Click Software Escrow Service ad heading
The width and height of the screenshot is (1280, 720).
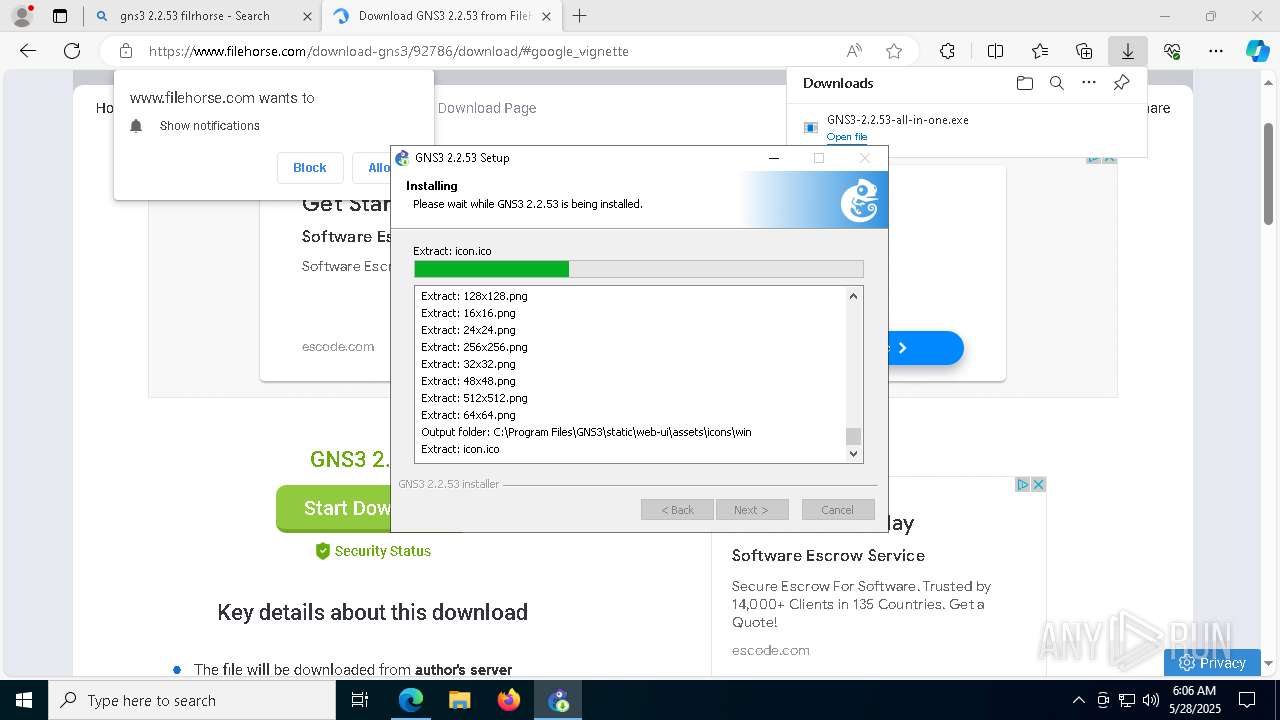(x=828, y=555)
